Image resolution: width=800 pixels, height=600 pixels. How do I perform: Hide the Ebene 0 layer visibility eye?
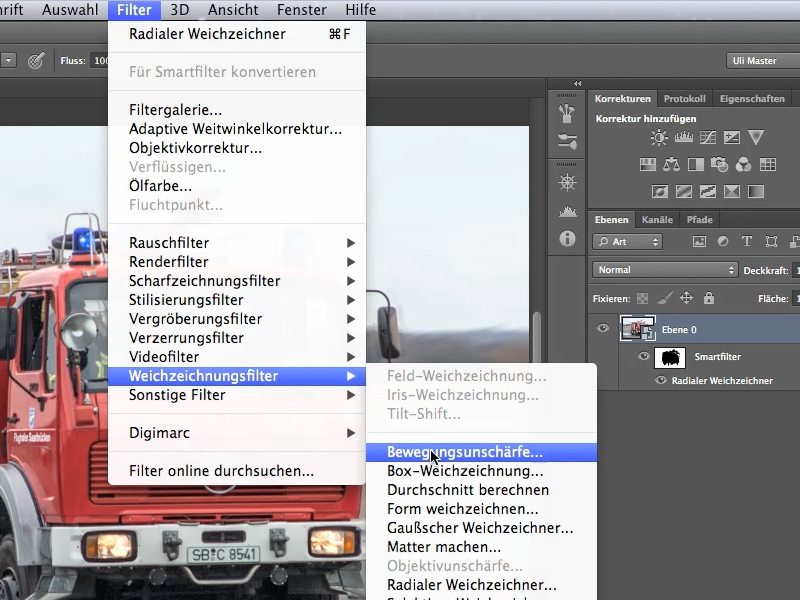pyautogui.click(x=603, y=328)
